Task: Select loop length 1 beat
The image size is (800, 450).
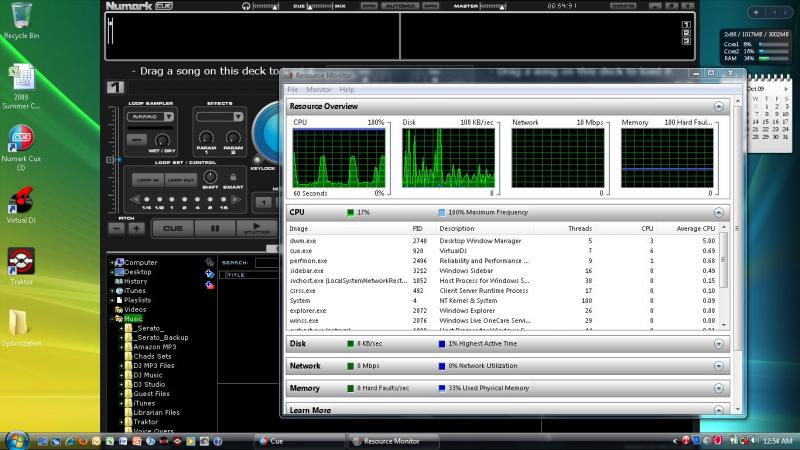Action: pos(172,200)
